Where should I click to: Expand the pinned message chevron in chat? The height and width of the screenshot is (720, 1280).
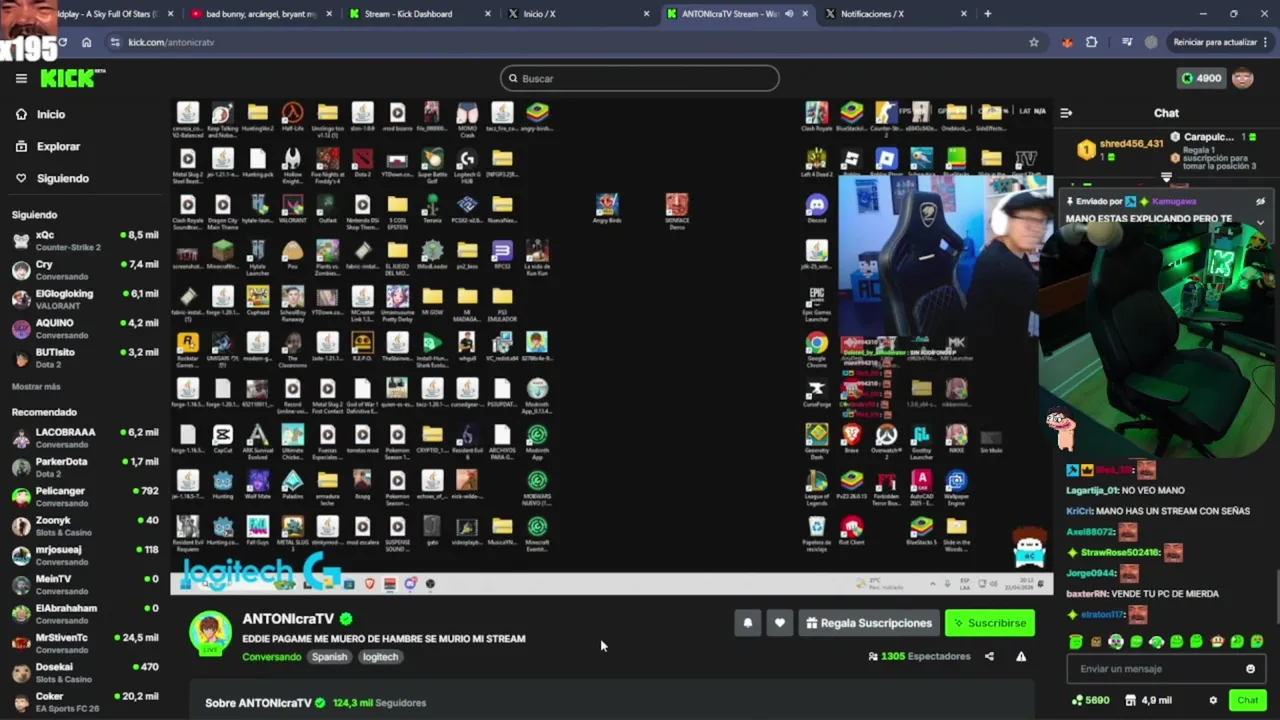click(x=1260, y=223)
